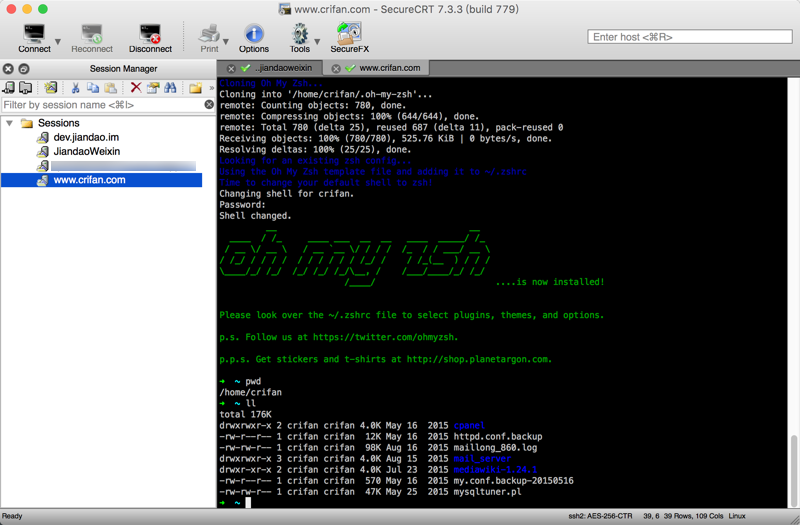Open session Properties icon
The height and width of the screenshot is (525, 800).
[153, 88]
